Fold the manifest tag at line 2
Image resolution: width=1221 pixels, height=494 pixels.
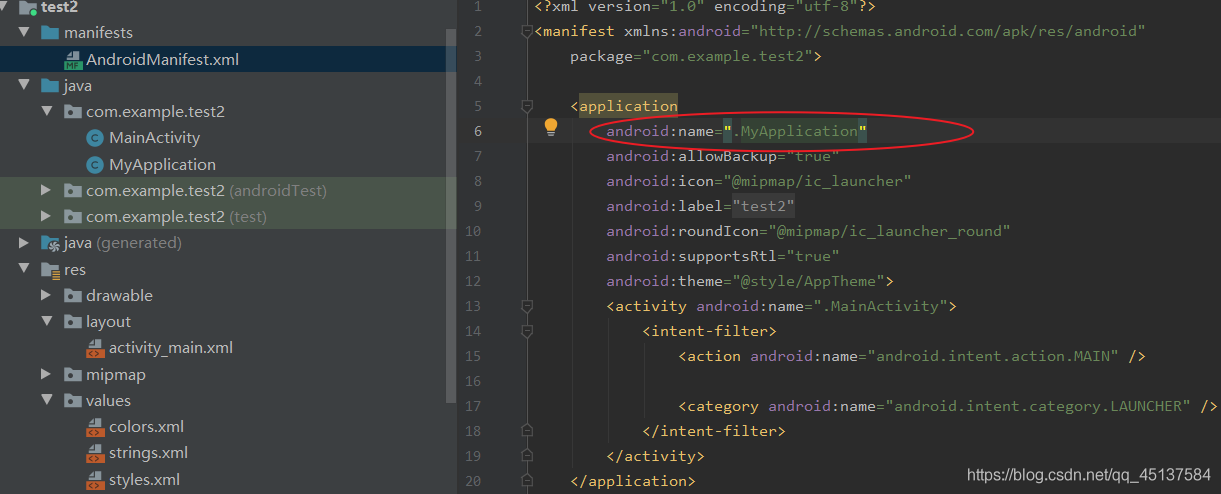coord(527,32)
